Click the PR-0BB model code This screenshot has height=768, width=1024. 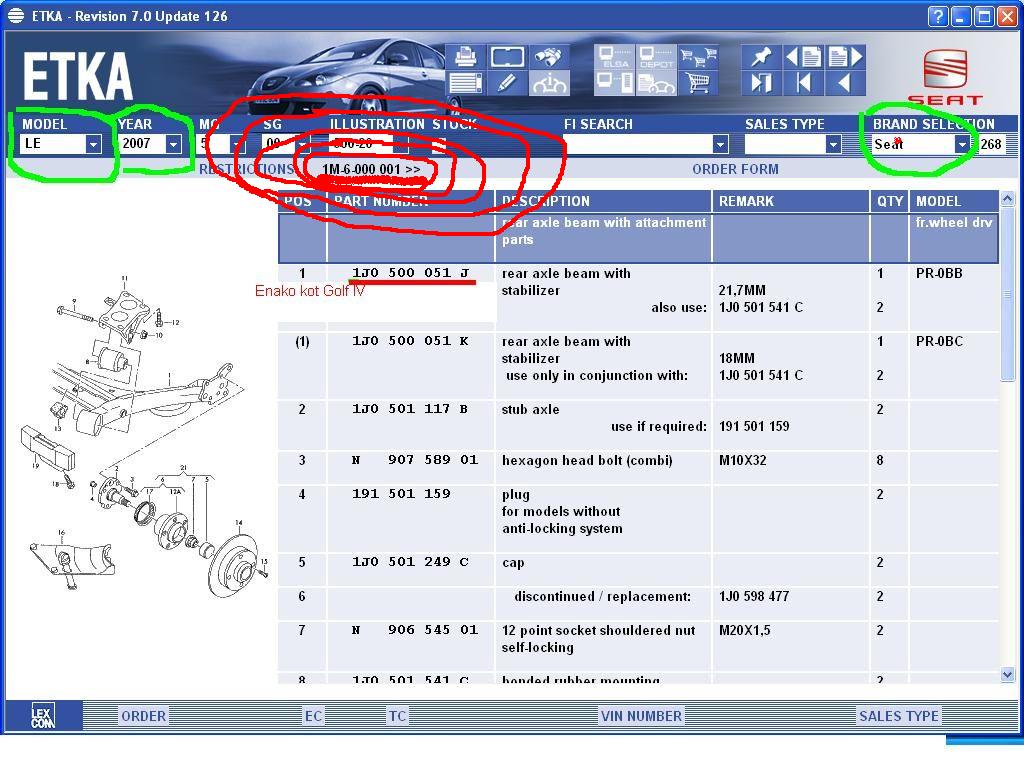[x=939, y=274]
